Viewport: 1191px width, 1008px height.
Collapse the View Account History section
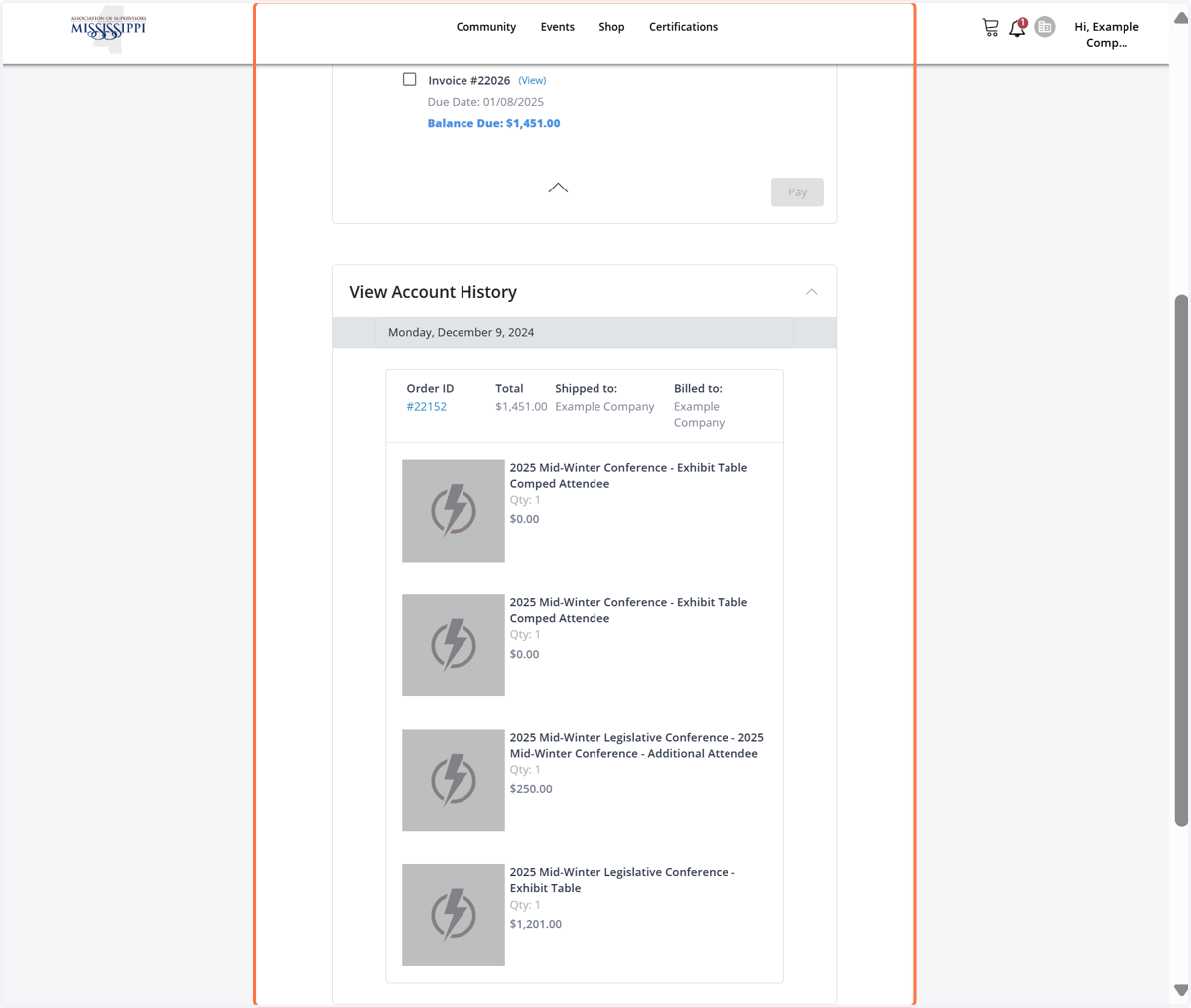[811, 292]
